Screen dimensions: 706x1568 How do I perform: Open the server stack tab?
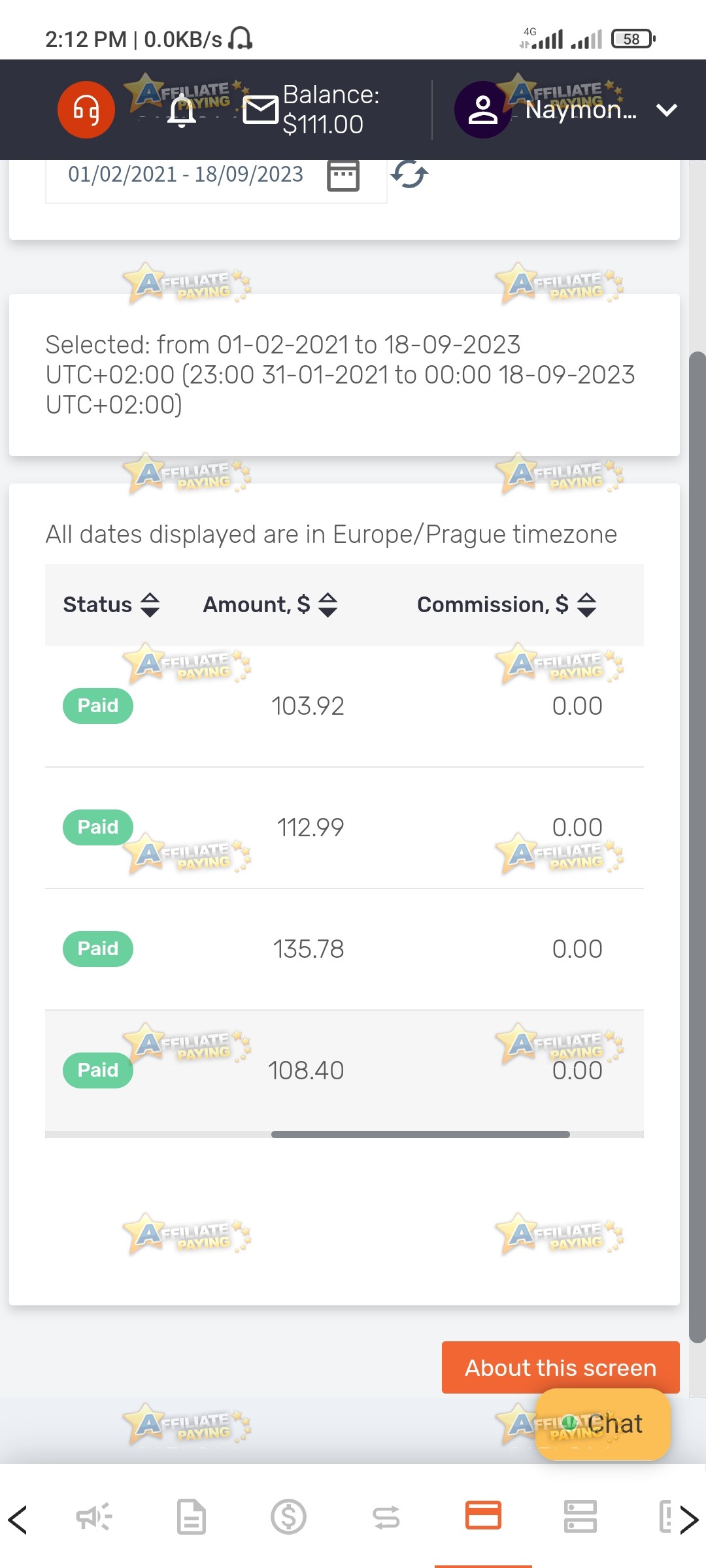pos(580,1516)
